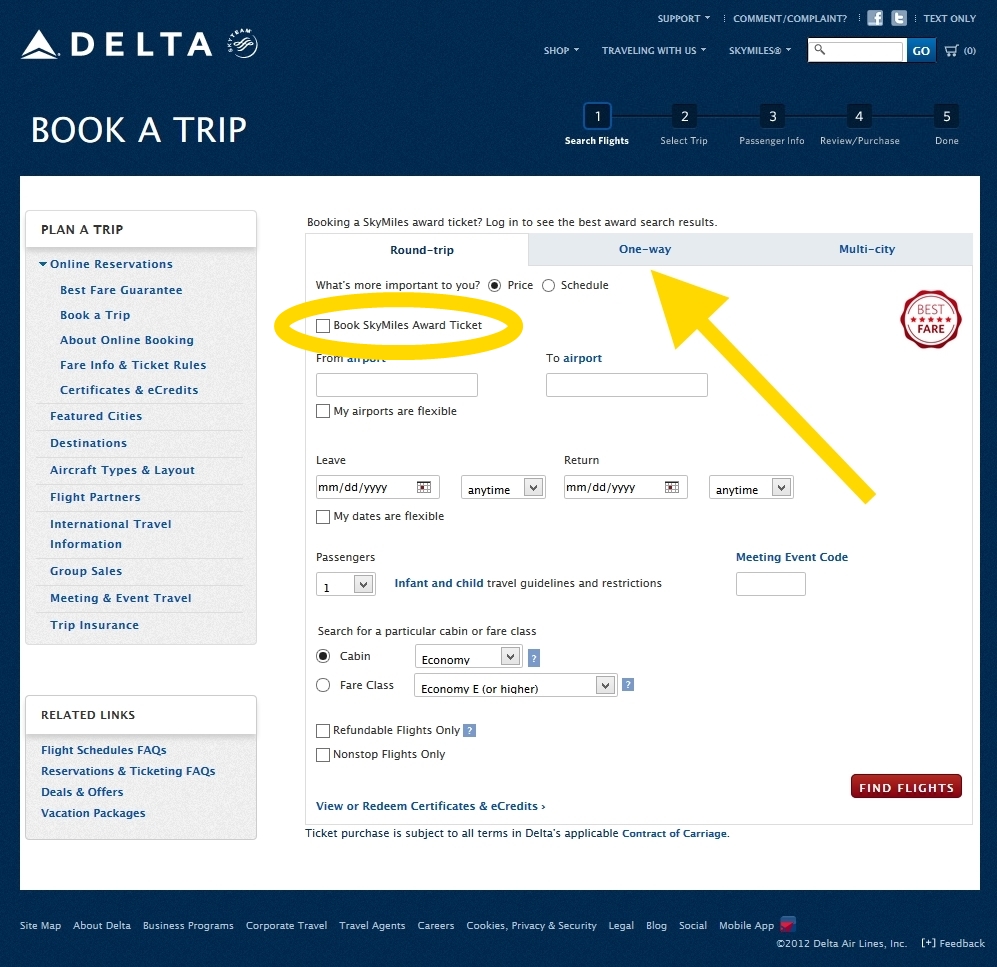Select the Schedule radio button
This screenshot has width=997, height=967.
(548, 286)
